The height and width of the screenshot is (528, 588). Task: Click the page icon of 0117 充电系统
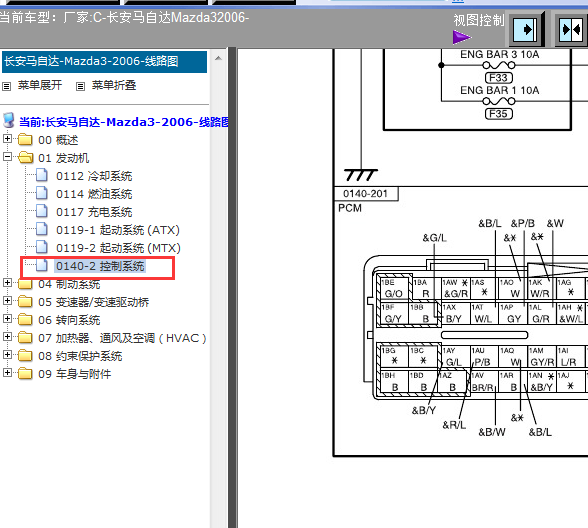[x=42, y=211]
